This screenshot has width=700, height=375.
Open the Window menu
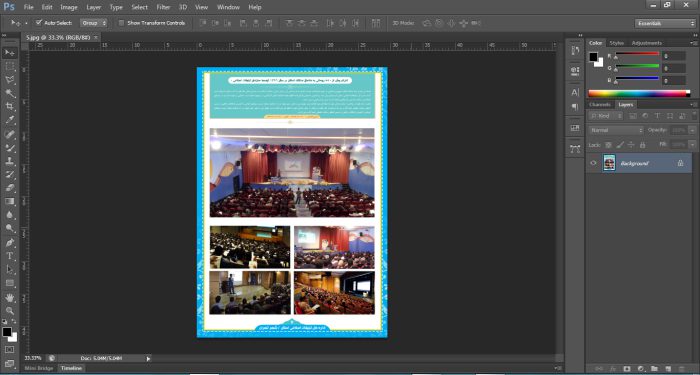click(x=228, y=7)
